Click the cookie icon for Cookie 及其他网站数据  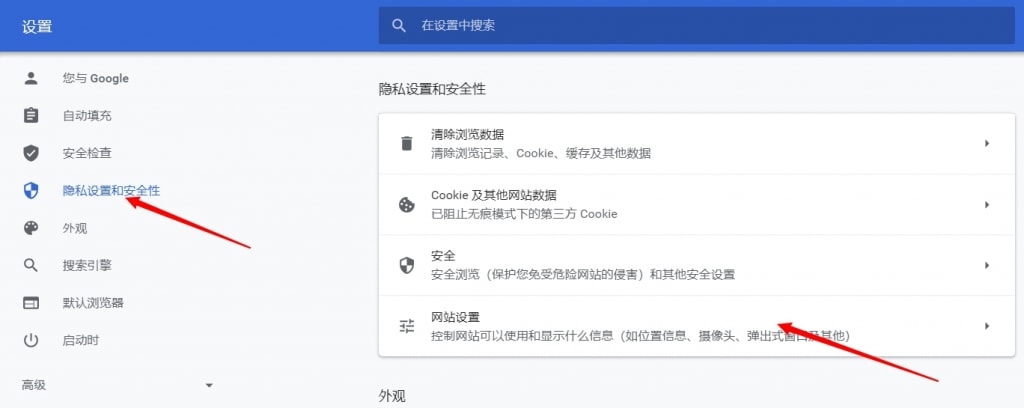coord(407,205)
